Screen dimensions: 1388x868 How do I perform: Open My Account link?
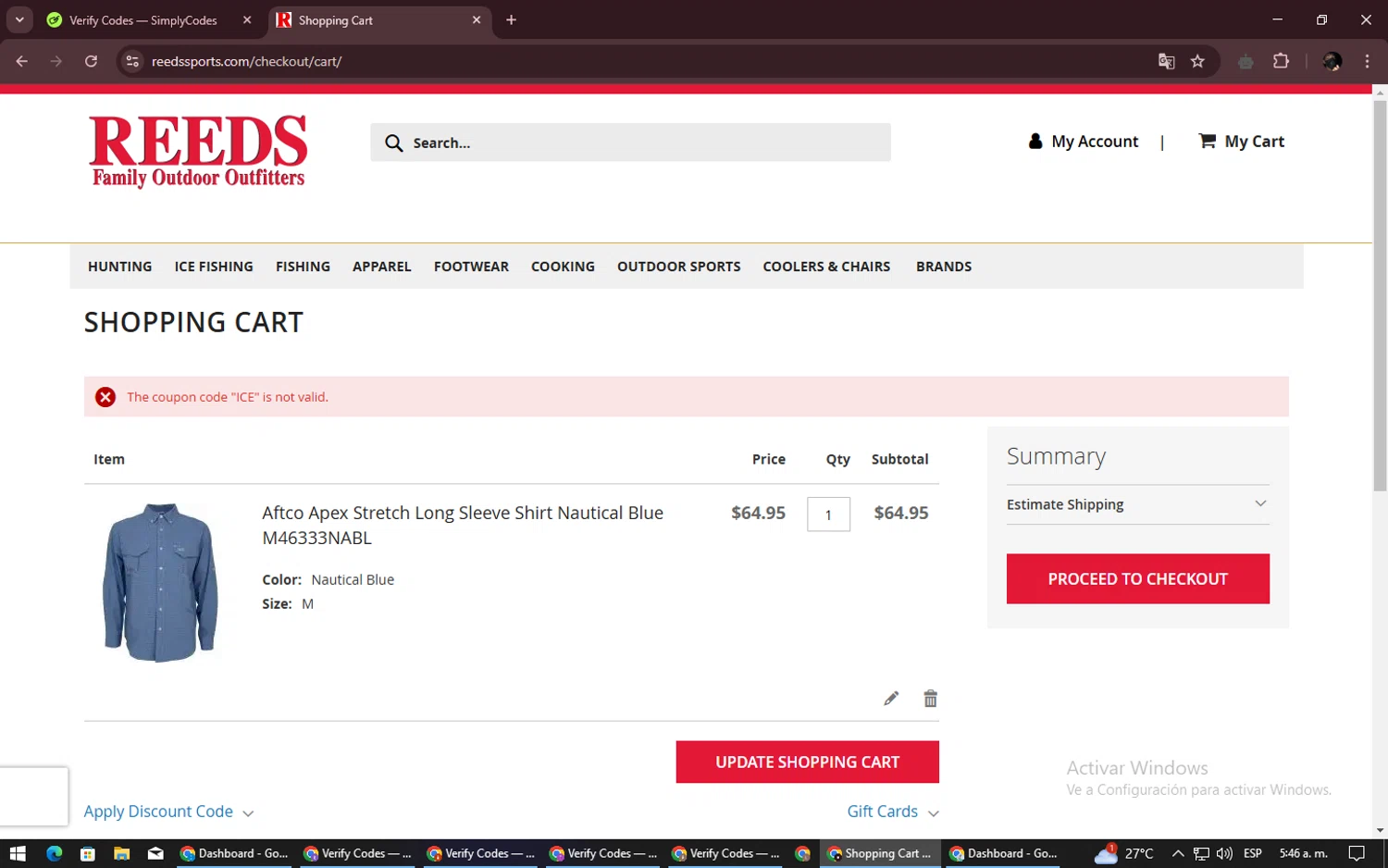click(1095, 142)
